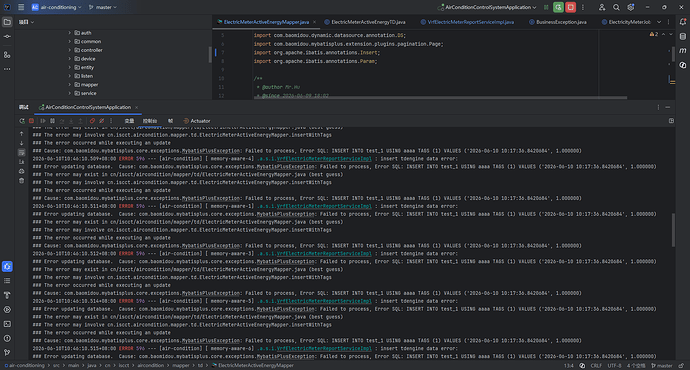
Task: Go to next highlighted error arrow
Action: click(x=671, y=34)
